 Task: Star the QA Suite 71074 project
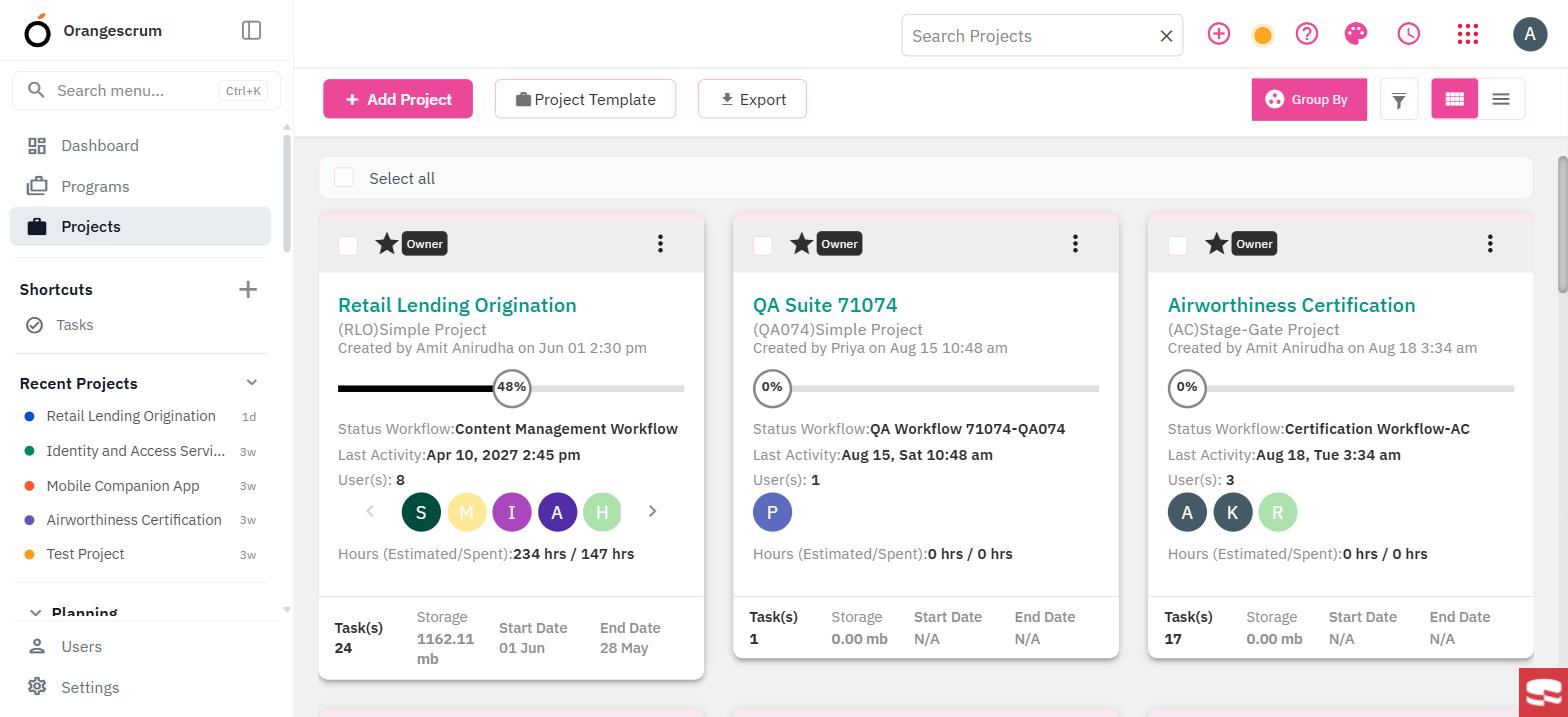(x=802, y=243)
